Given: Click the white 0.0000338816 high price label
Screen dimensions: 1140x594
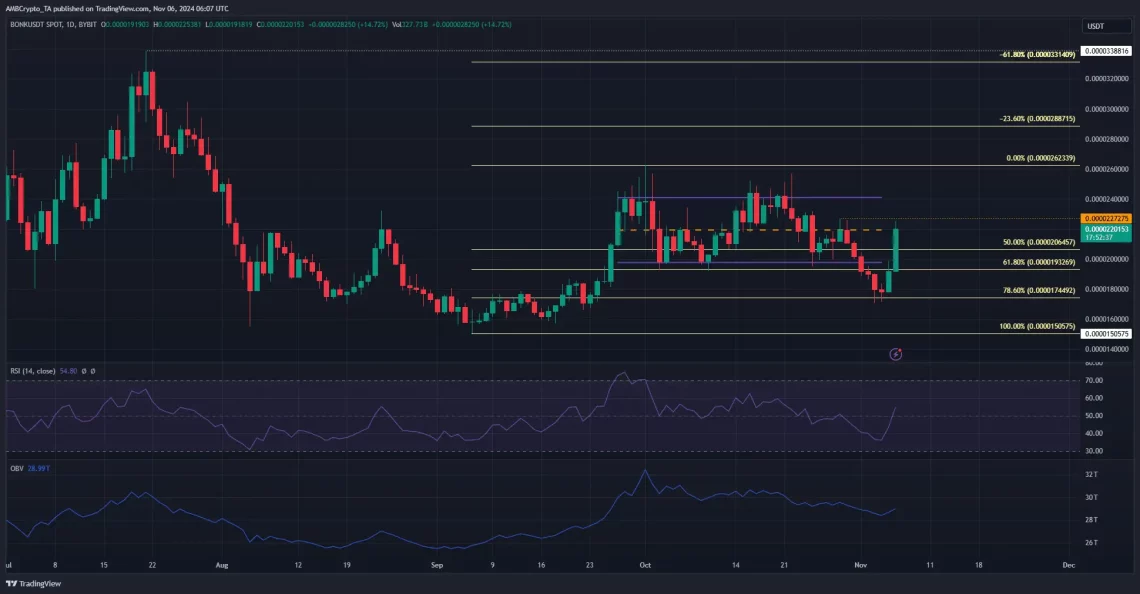Looking at the screenshot, I should tap(1106, 50).
